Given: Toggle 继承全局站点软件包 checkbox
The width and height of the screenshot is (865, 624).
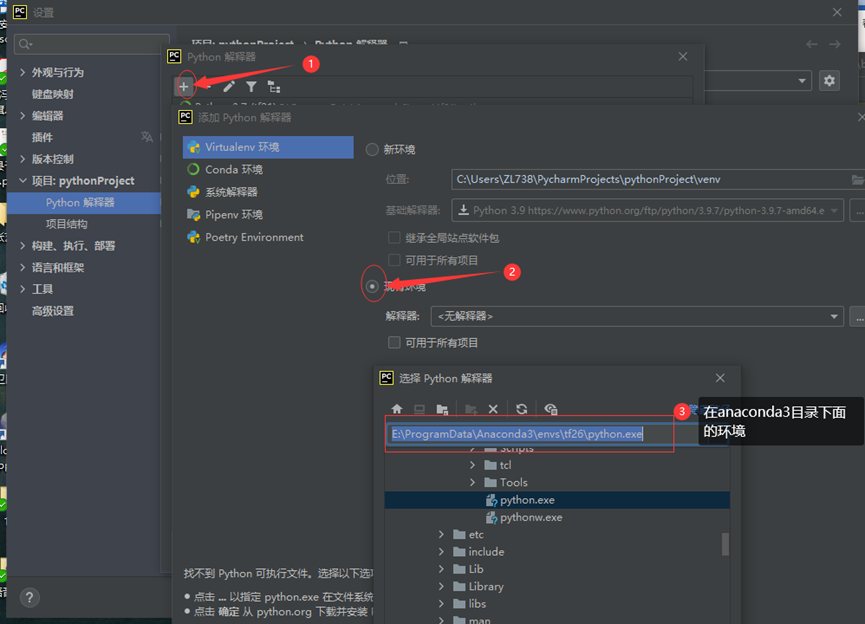Looking at the screenshot, I should click(394, 238).
